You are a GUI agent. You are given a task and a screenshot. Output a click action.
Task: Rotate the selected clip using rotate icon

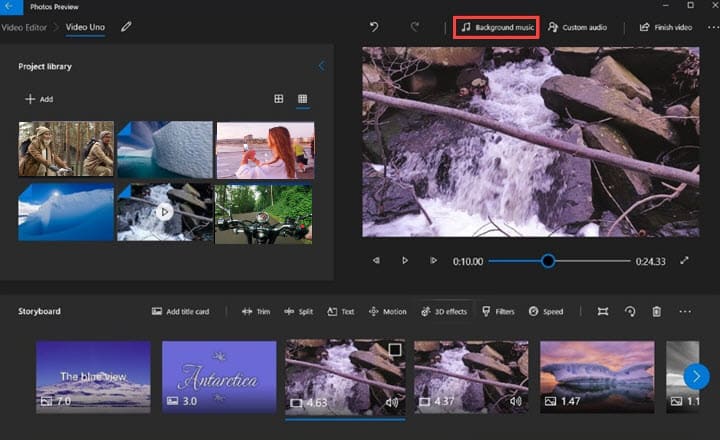click(x=630, y=311)
